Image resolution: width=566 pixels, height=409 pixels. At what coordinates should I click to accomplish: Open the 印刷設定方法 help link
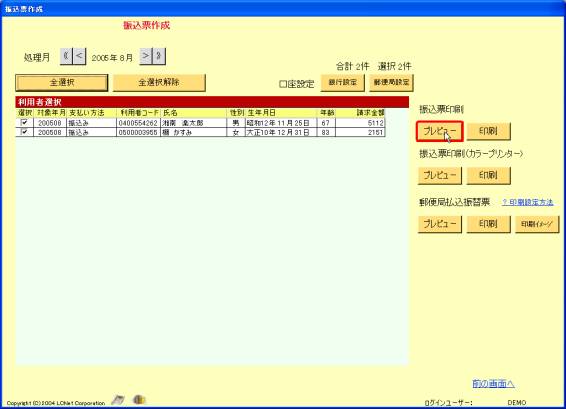pos(528,202)
